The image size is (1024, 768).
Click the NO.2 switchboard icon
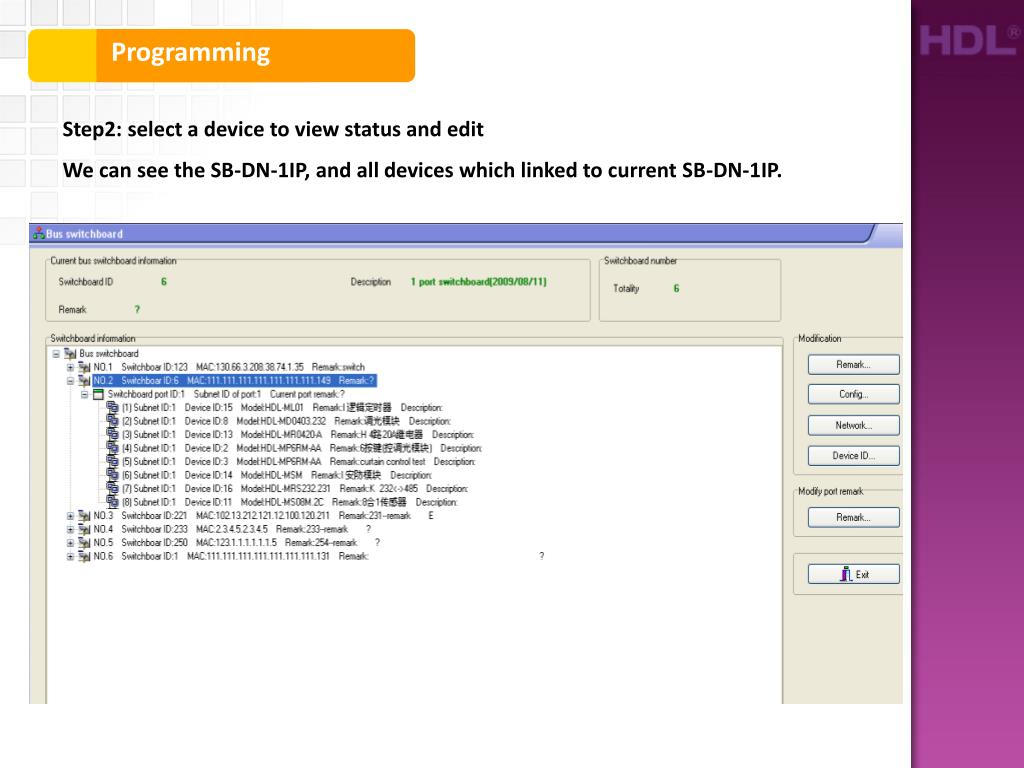click(84, 381)
